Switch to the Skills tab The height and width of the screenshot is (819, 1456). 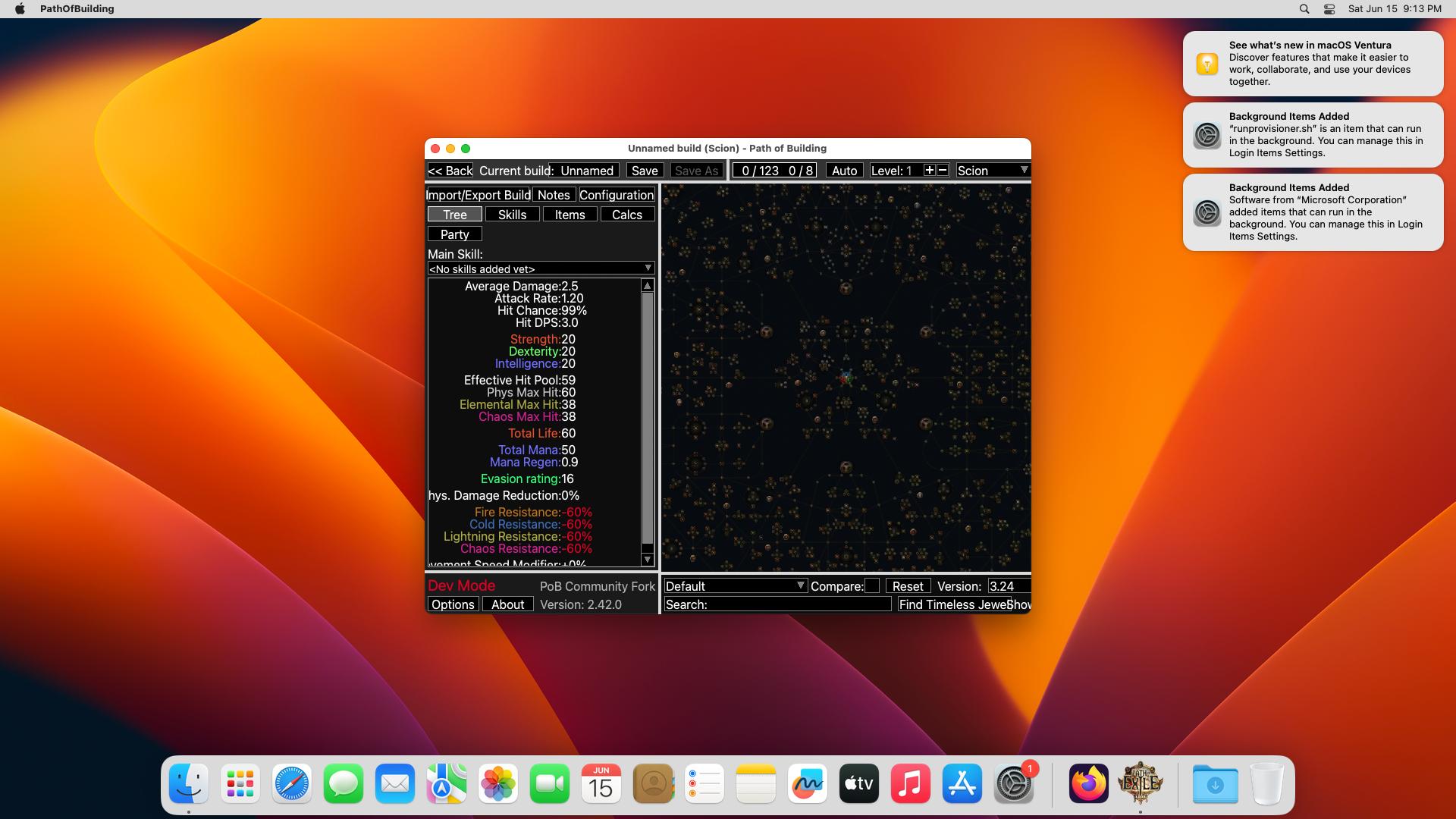[x=512, y=215]
